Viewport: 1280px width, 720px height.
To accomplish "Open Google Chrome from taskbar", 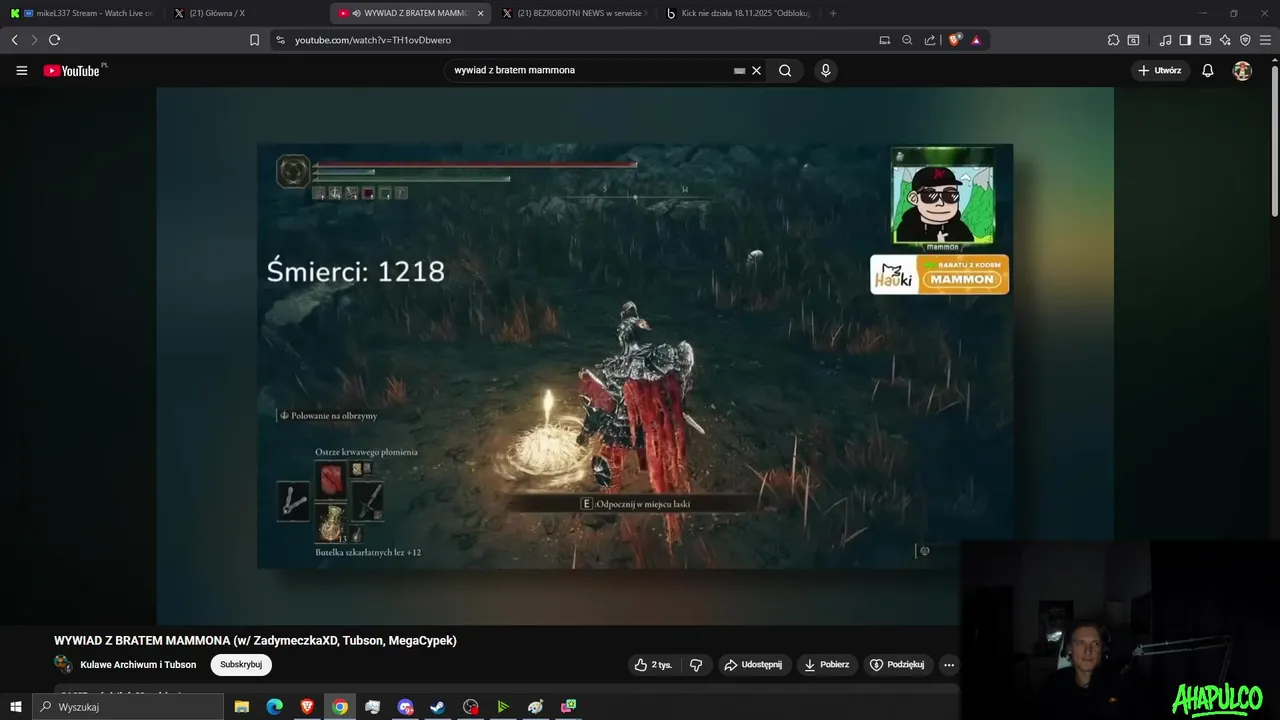I will [340, 707].
